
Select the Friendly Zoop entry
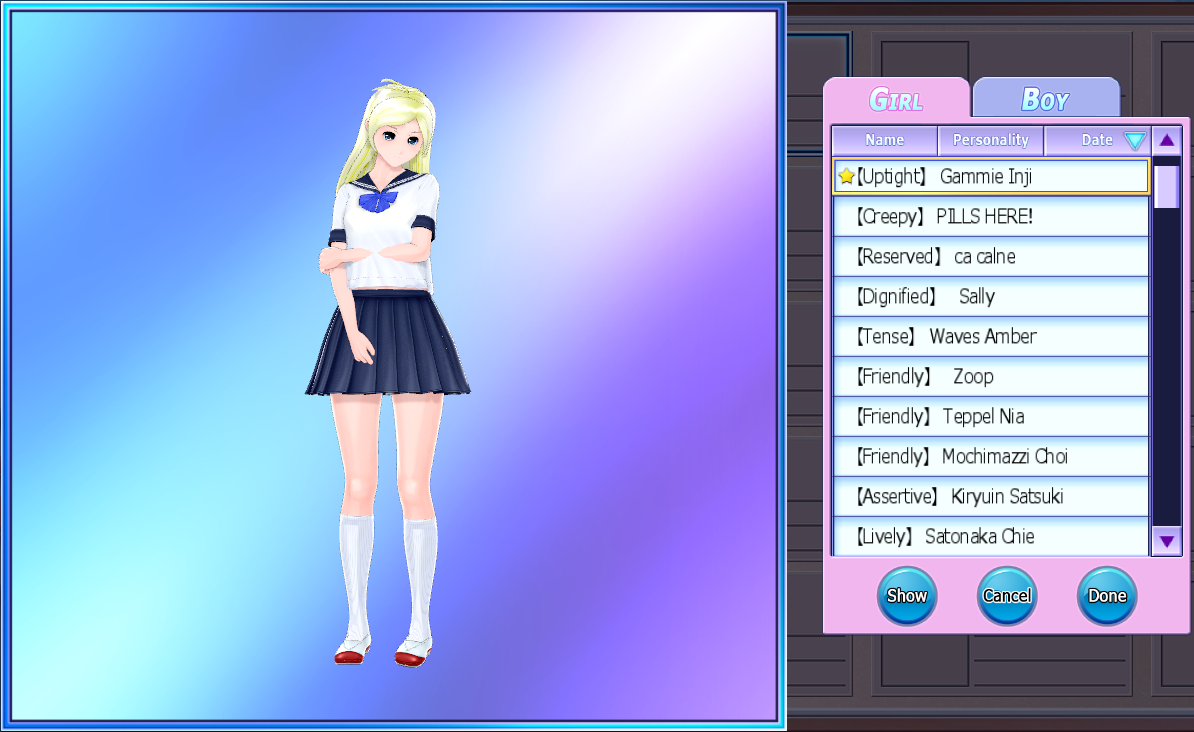coord(991,376)
